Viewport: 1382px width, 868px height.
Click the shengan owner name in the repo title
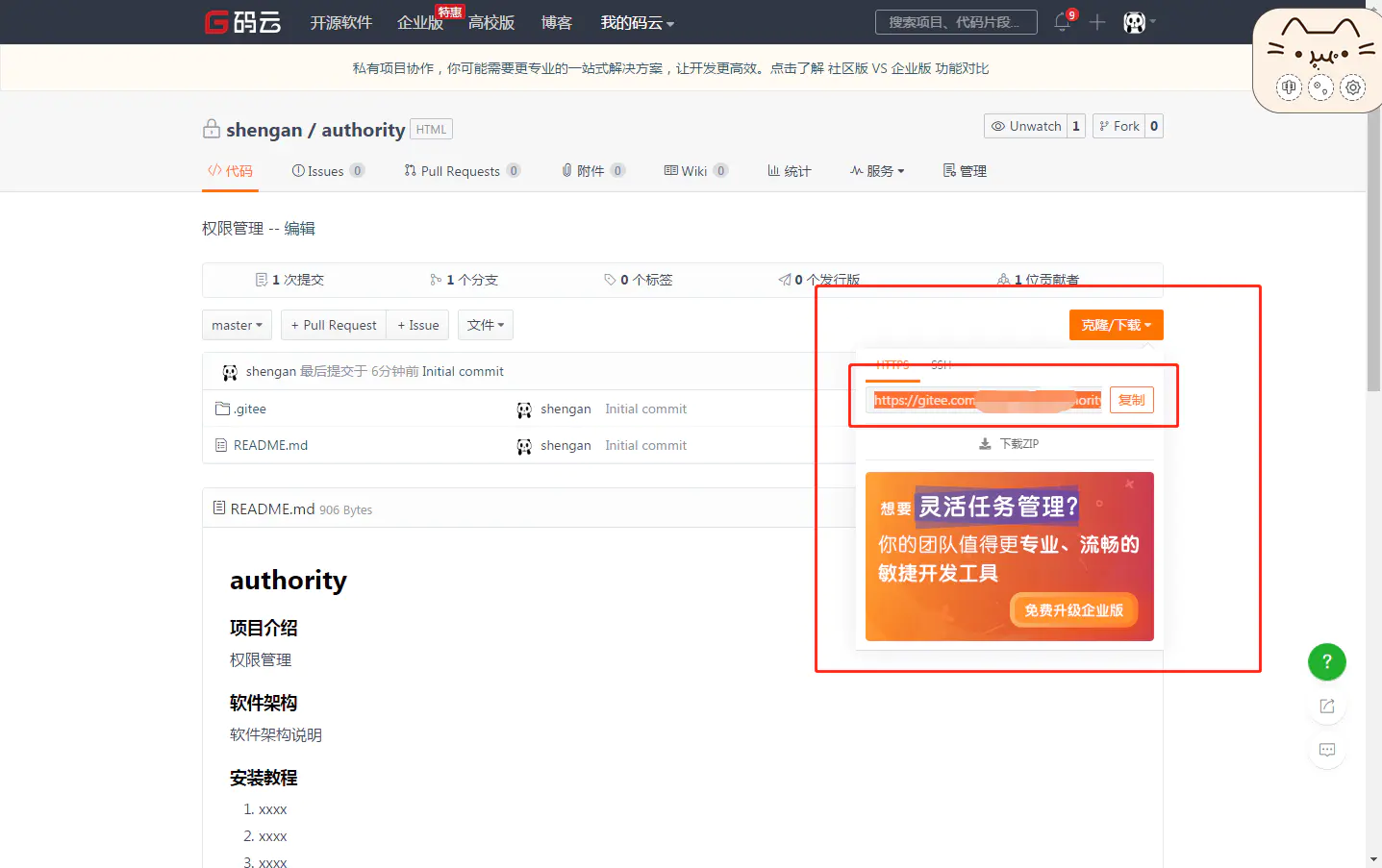pos(264,130)
